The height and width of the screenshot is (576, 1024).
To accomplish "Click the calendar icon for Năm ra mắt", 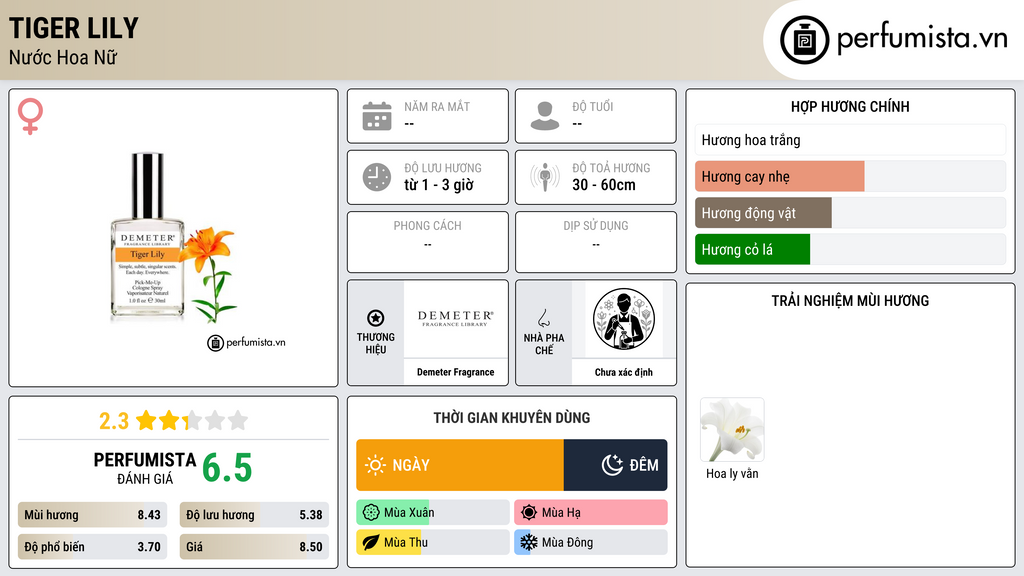I will tap(377, 116).
